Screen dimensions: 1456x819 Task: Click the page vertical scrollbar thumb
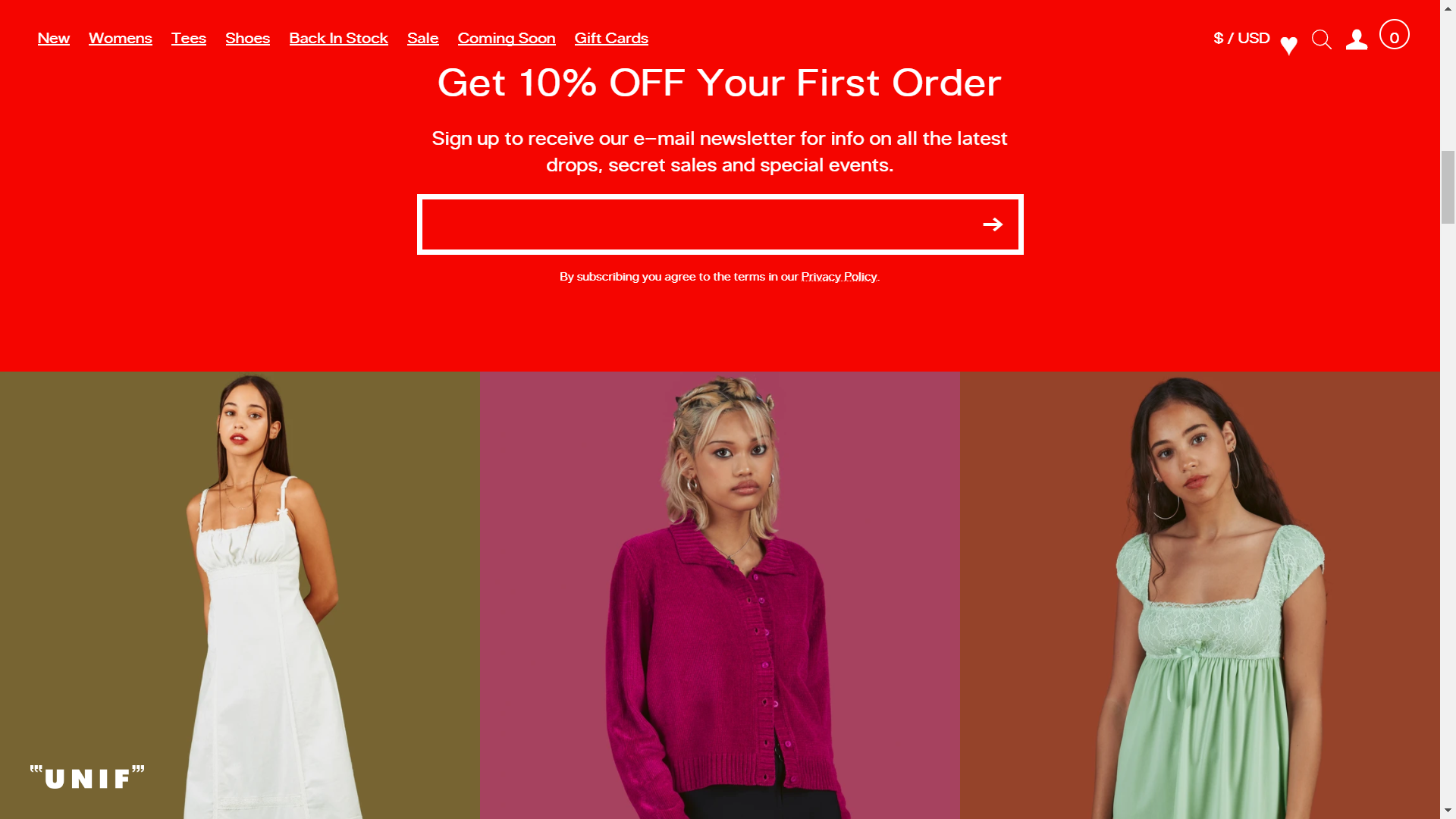1448,187
